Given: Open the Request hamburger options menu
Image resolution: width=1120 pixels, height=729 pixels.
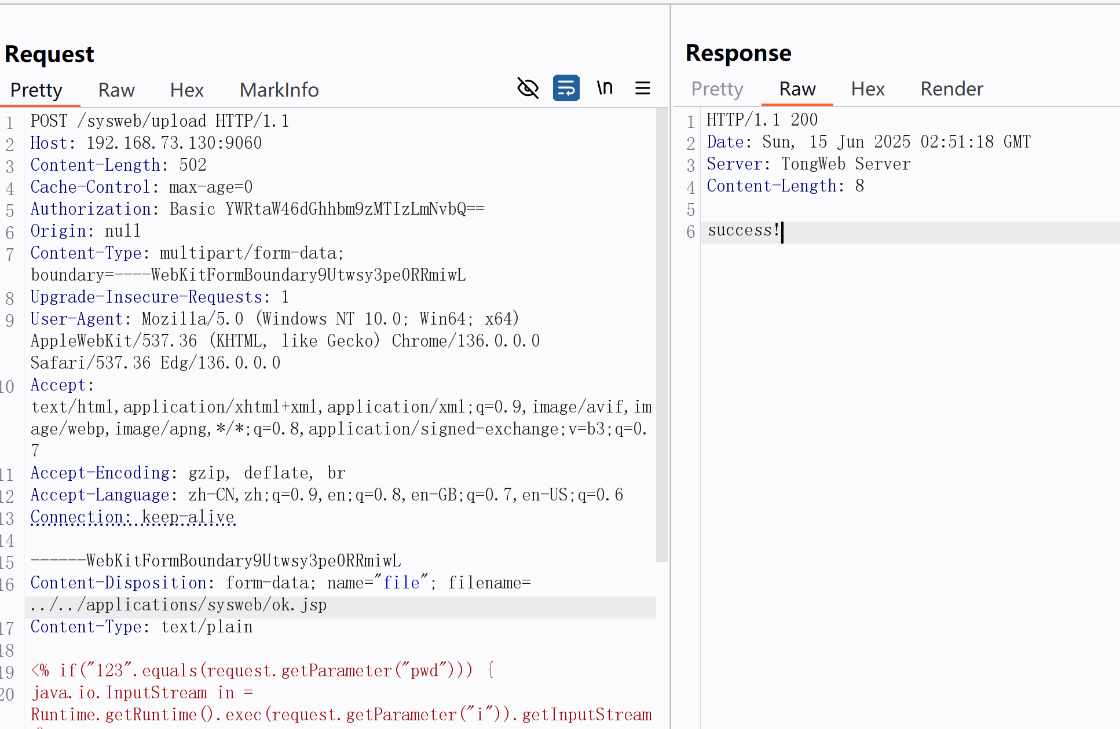Looking at the screenshot, I should (x=643, y=88).
